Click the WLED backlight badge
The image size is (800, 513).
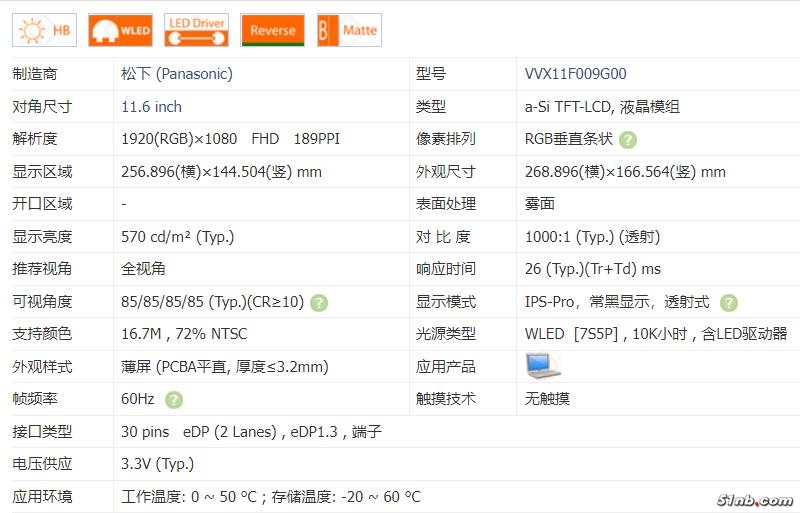tap(120, 30)
